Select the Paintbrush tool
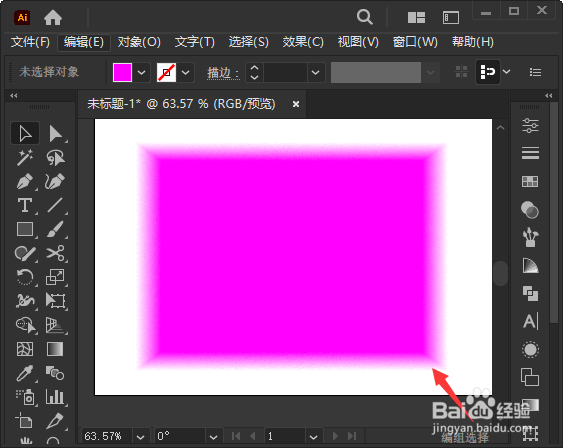The height and width of the screenshot is (448, 563). [x=55, y=229]
